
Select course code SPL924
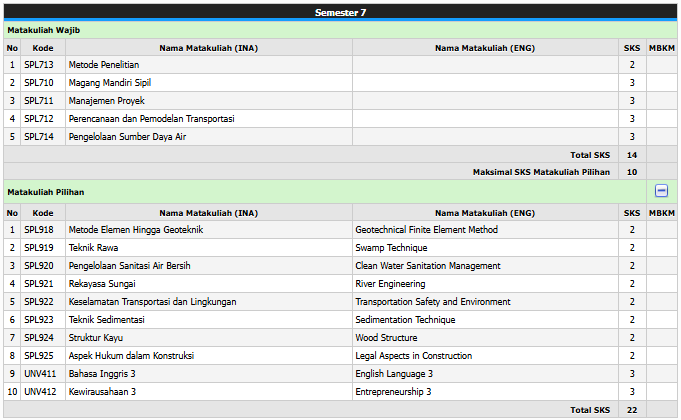(38, 338)
